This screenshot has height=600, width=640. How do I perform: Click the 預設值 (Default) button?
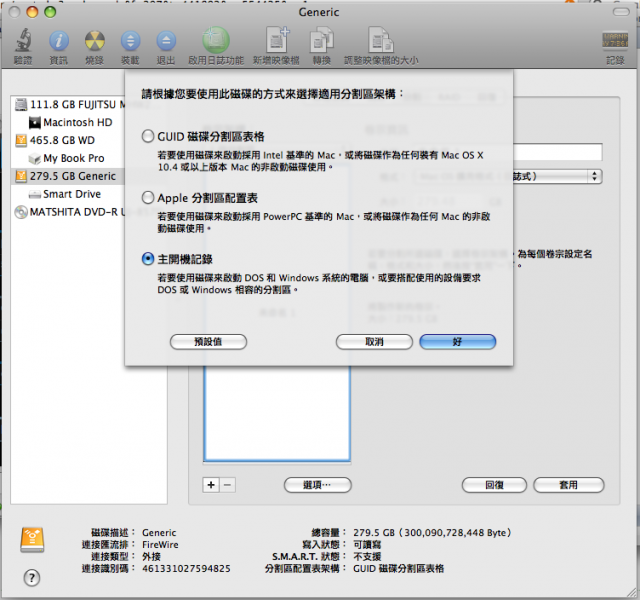coord(208,342)
